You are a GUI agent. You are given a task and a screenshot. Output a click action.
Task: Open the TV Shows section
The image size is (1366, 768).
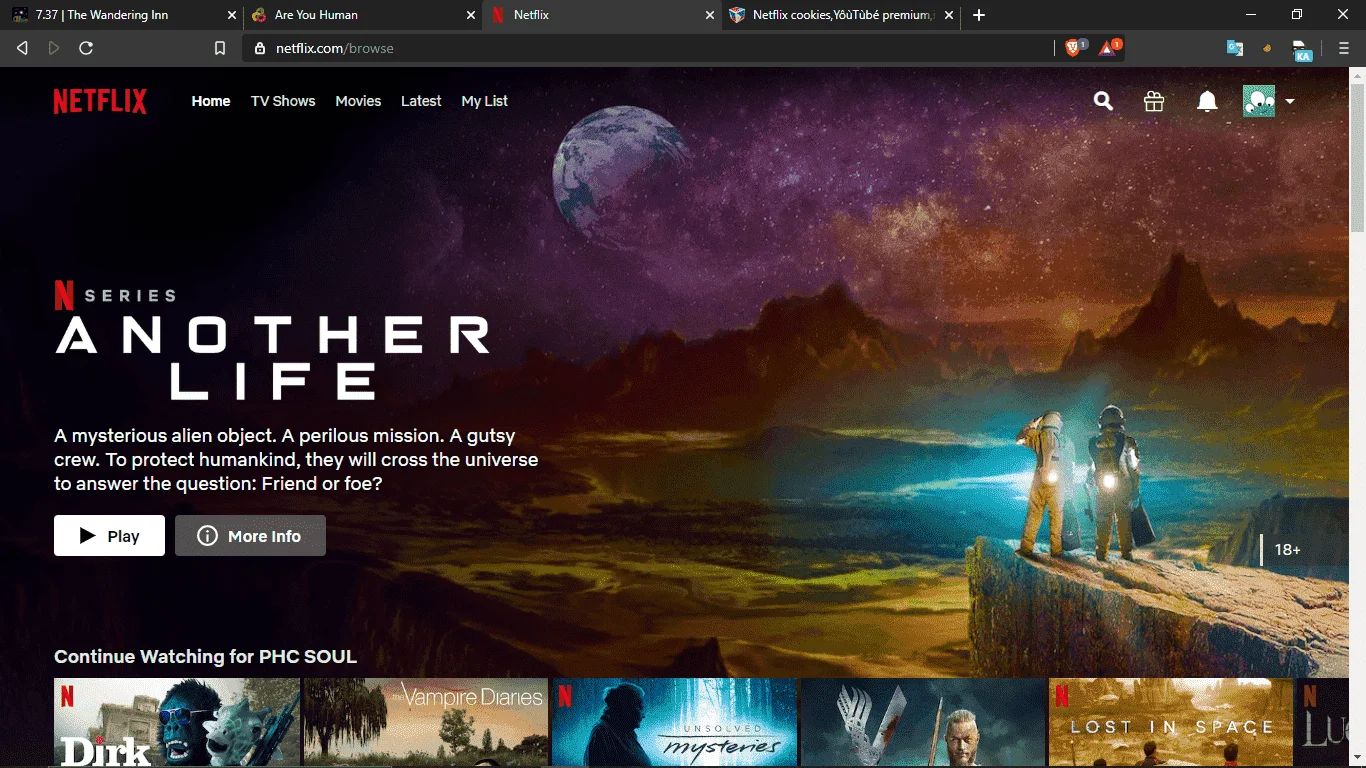pos(283,101)
